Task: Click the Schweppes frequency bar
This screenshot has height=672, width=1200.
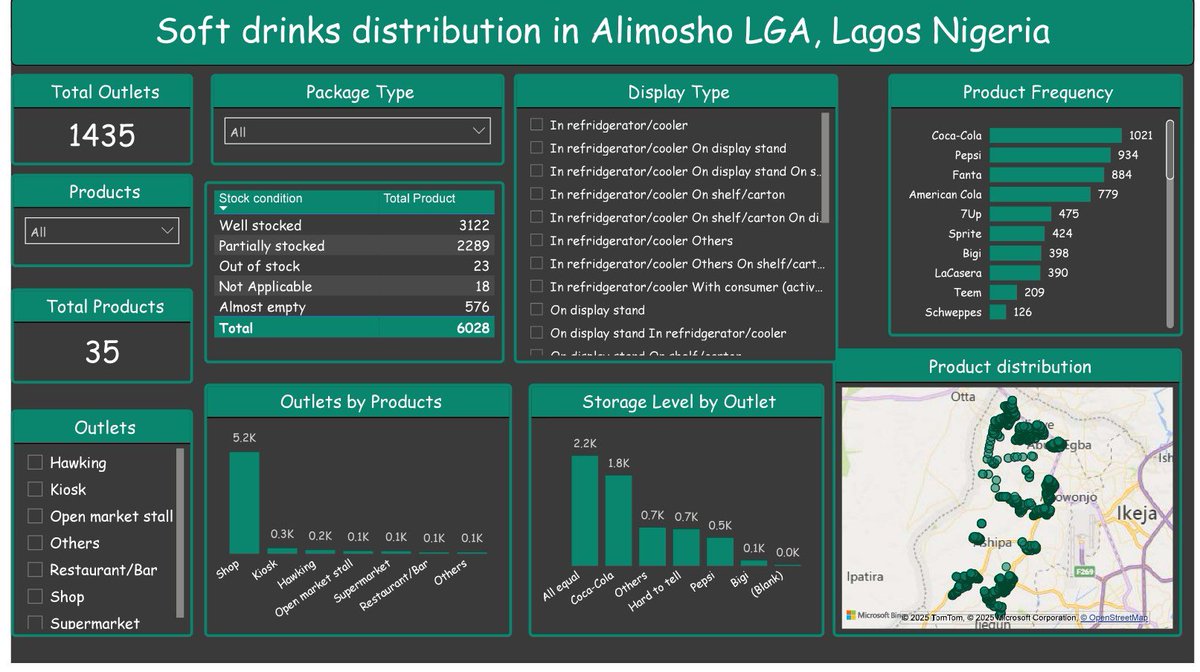Action: point(998,312)
